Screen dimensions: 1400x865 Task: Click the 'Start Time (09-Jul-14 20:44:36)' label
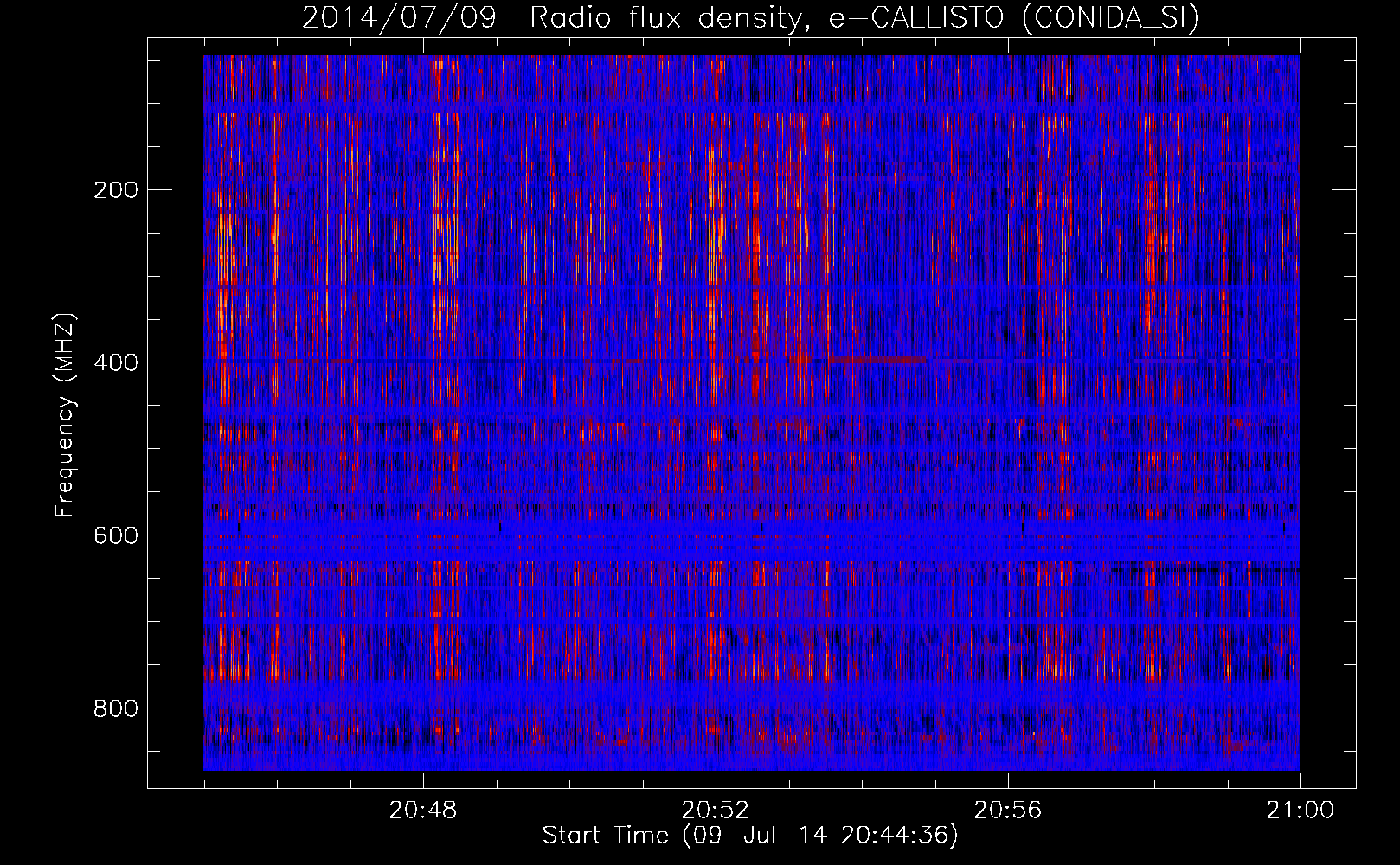750,836
